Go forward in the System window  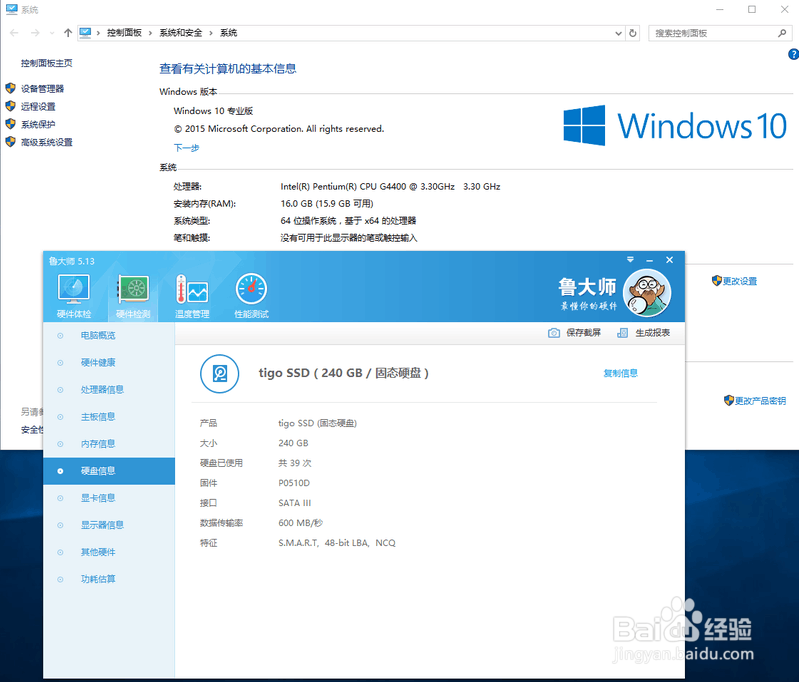click(35, 33)
